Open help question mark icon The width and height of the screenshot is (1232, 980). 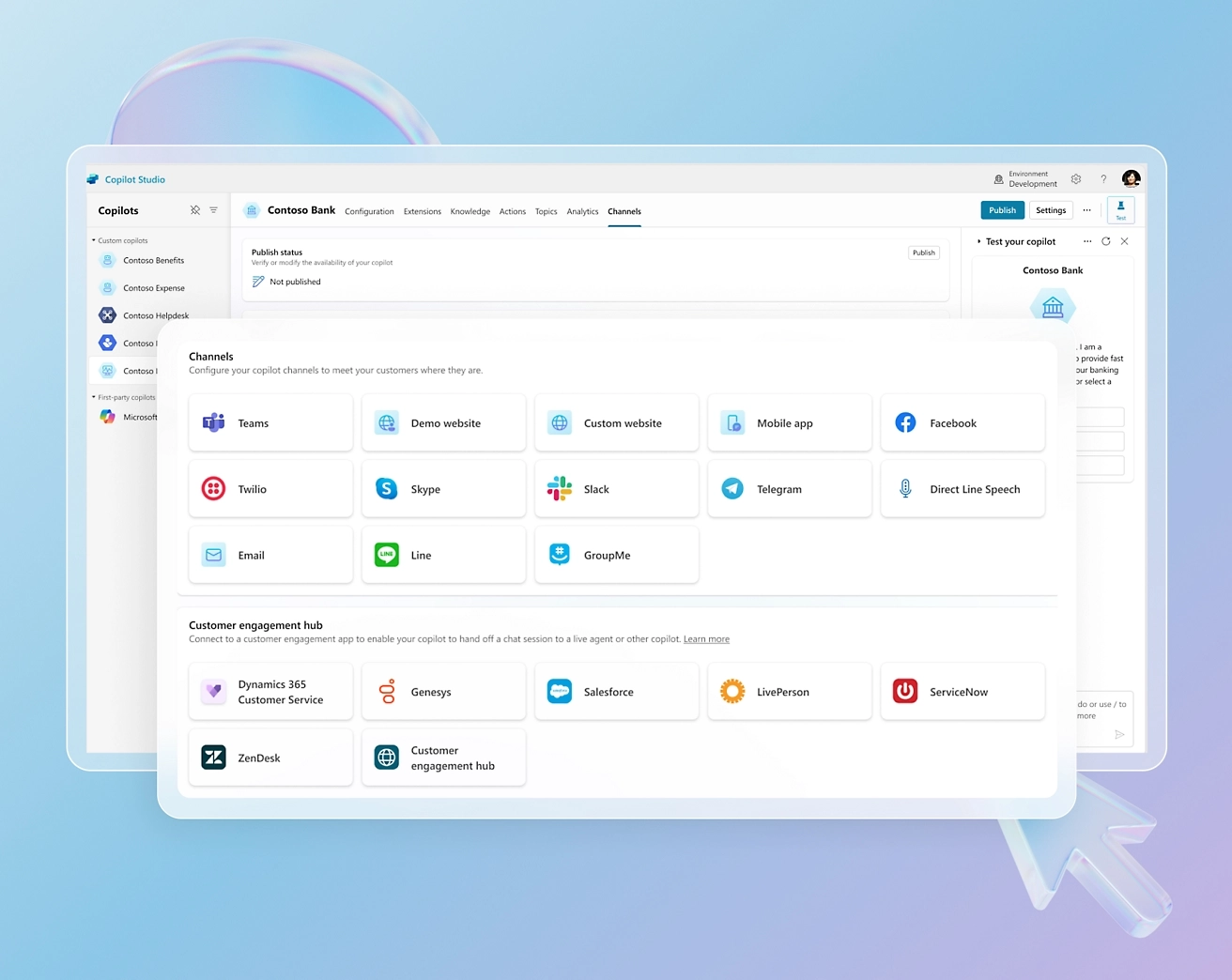(x=1103, y=178)
